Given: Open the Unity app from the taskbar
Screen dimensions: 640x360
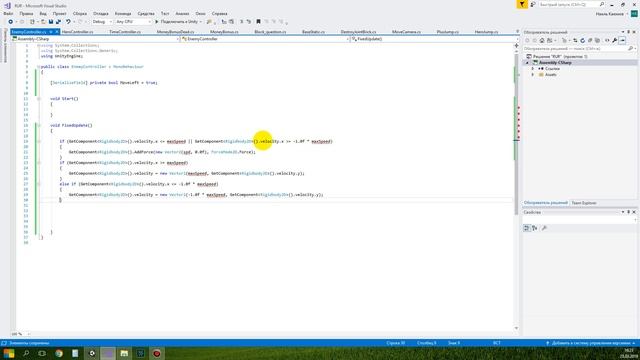Looking at the screenshot, I should point(92,353).
